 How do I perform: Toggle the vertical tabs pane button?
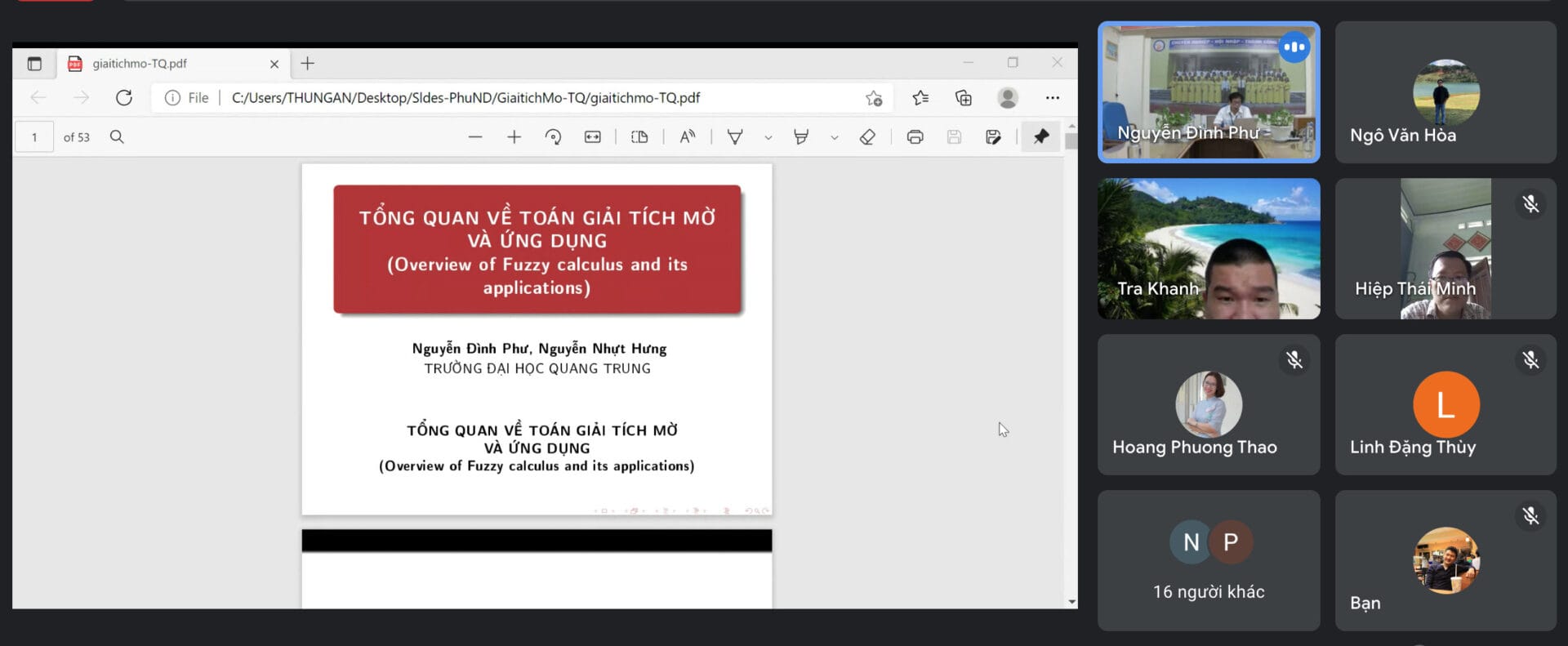(34, 64)
